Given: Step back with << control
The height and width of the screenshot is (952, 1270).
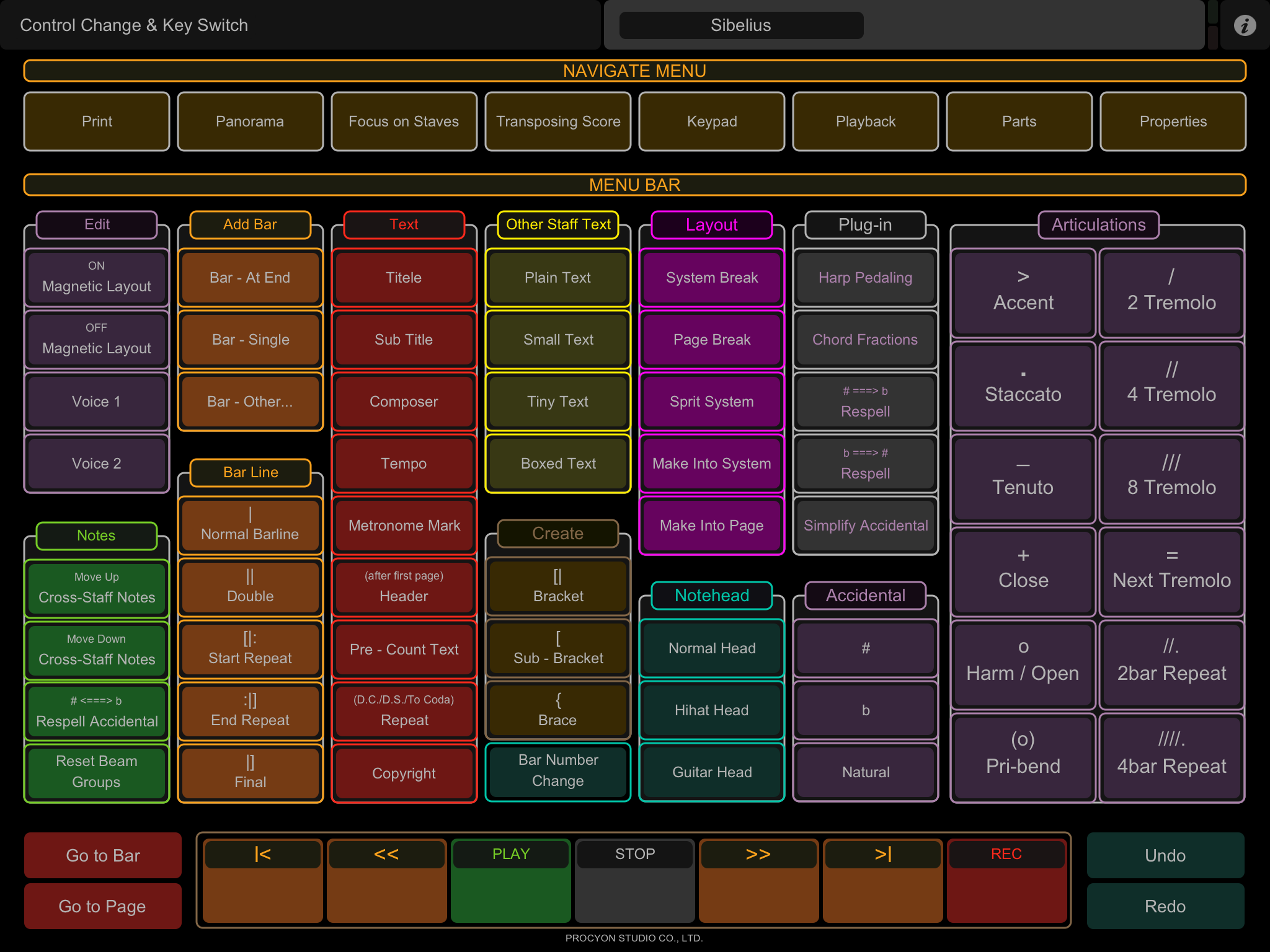Looking at the screenshot, I should [386, 880].
